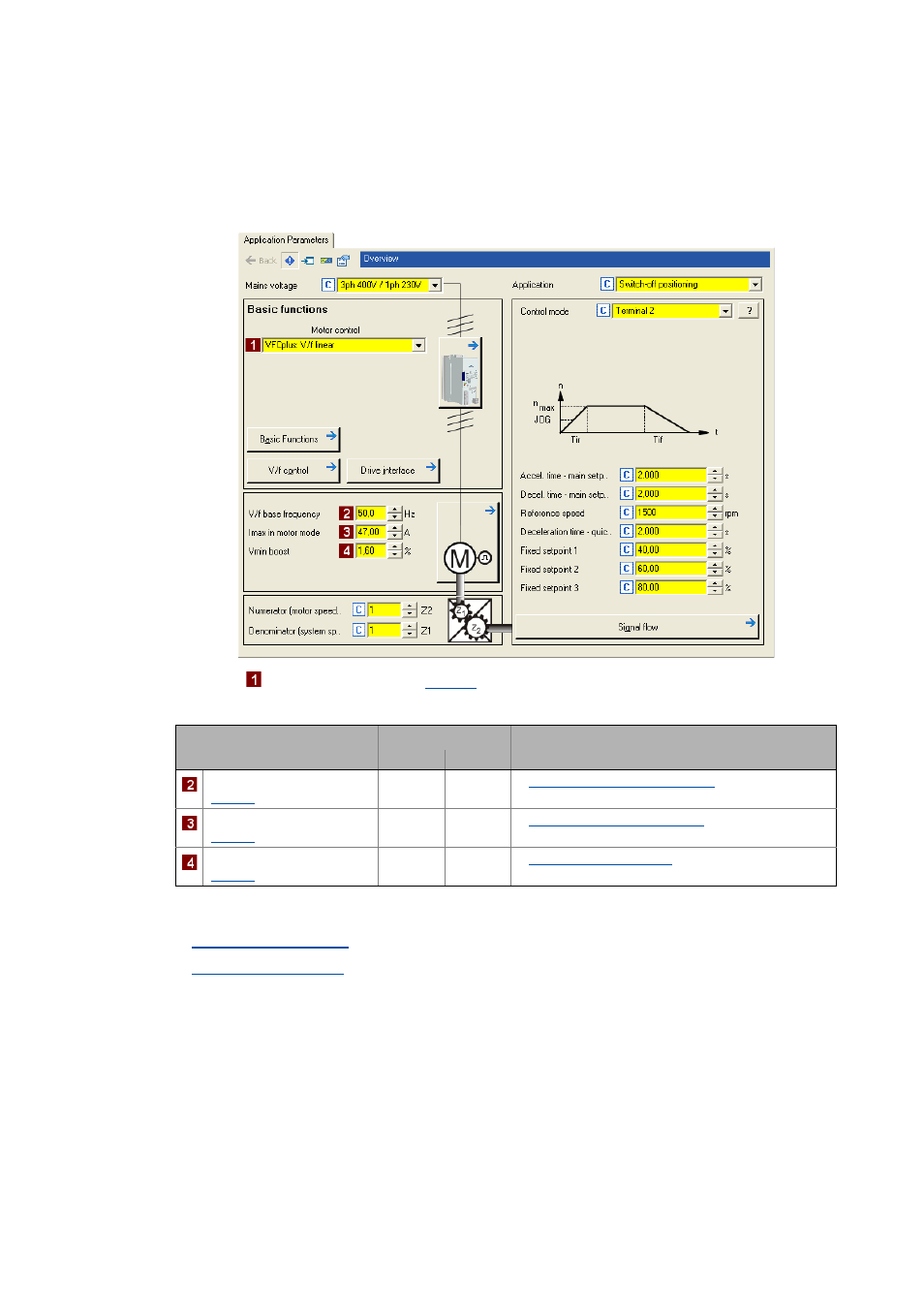
Task: Click the properties sheet toolbar icon
Action: click(344, 261)
